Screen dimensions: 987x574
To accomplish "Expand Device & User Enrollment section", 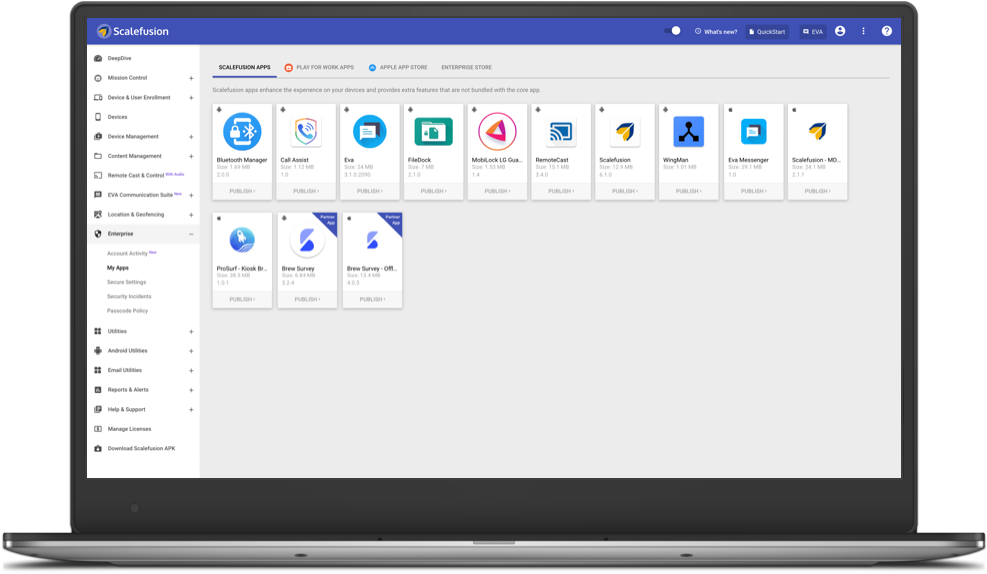I will 191,98.
